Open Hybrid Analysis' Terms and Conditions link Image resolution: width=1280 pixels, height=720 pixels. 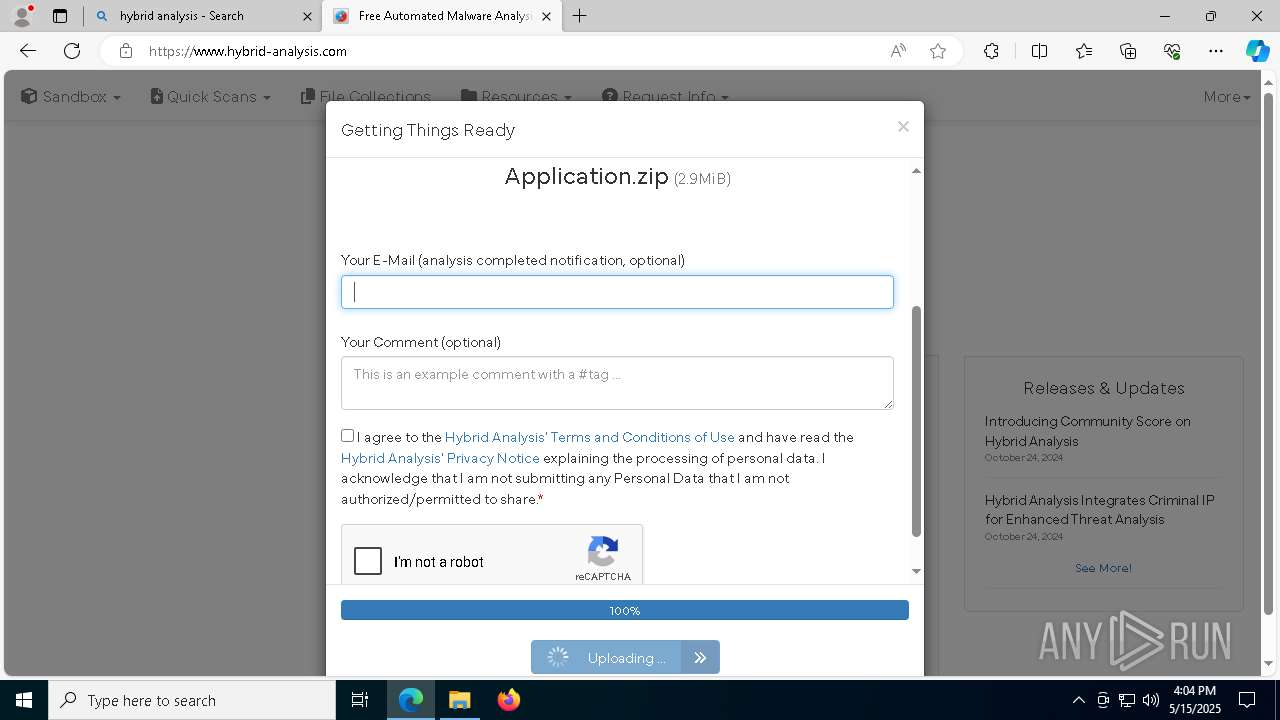(x=590, y=437)
